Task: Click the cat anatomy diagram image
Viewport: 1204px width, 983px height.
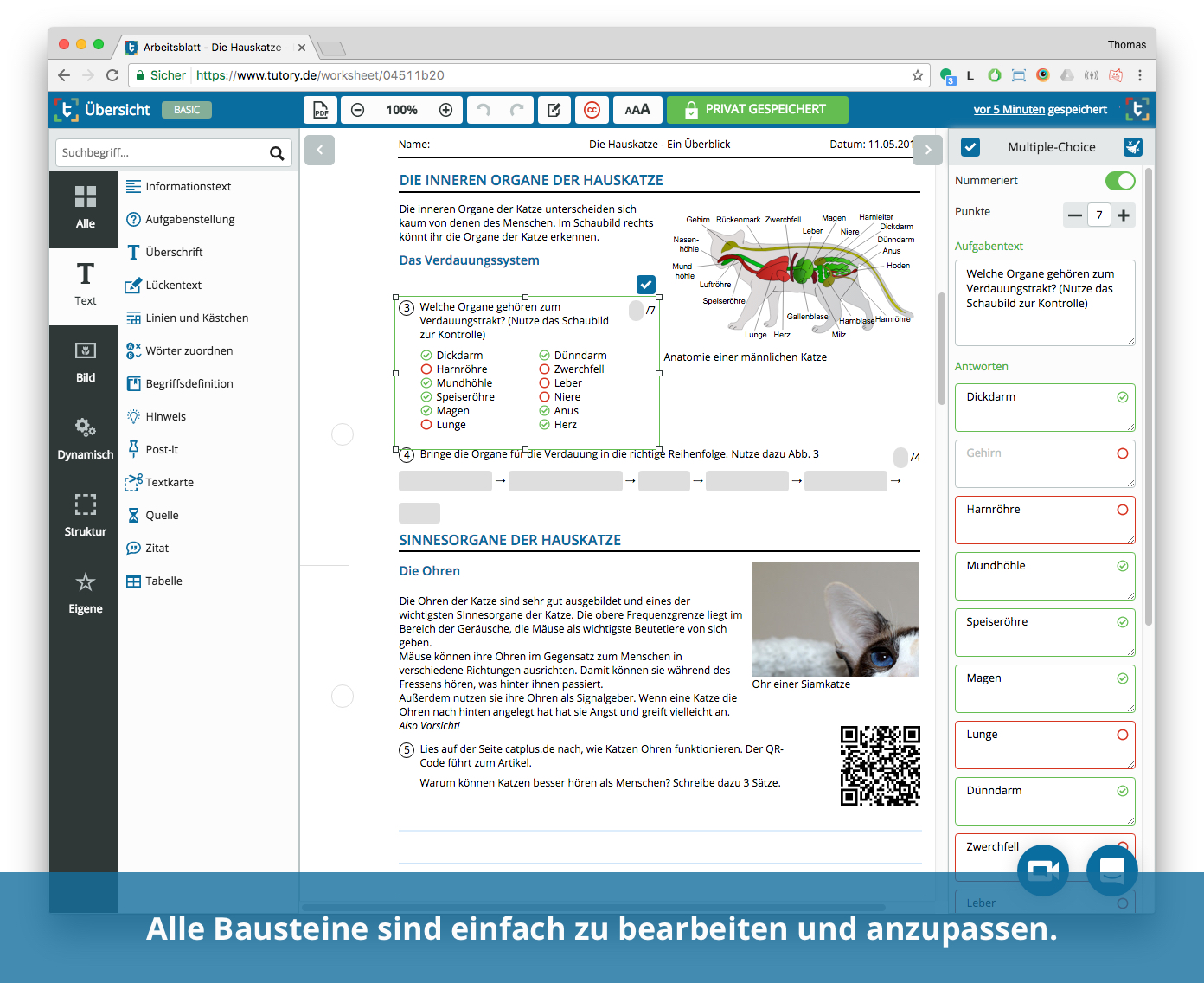Action: tap(793, 277)
